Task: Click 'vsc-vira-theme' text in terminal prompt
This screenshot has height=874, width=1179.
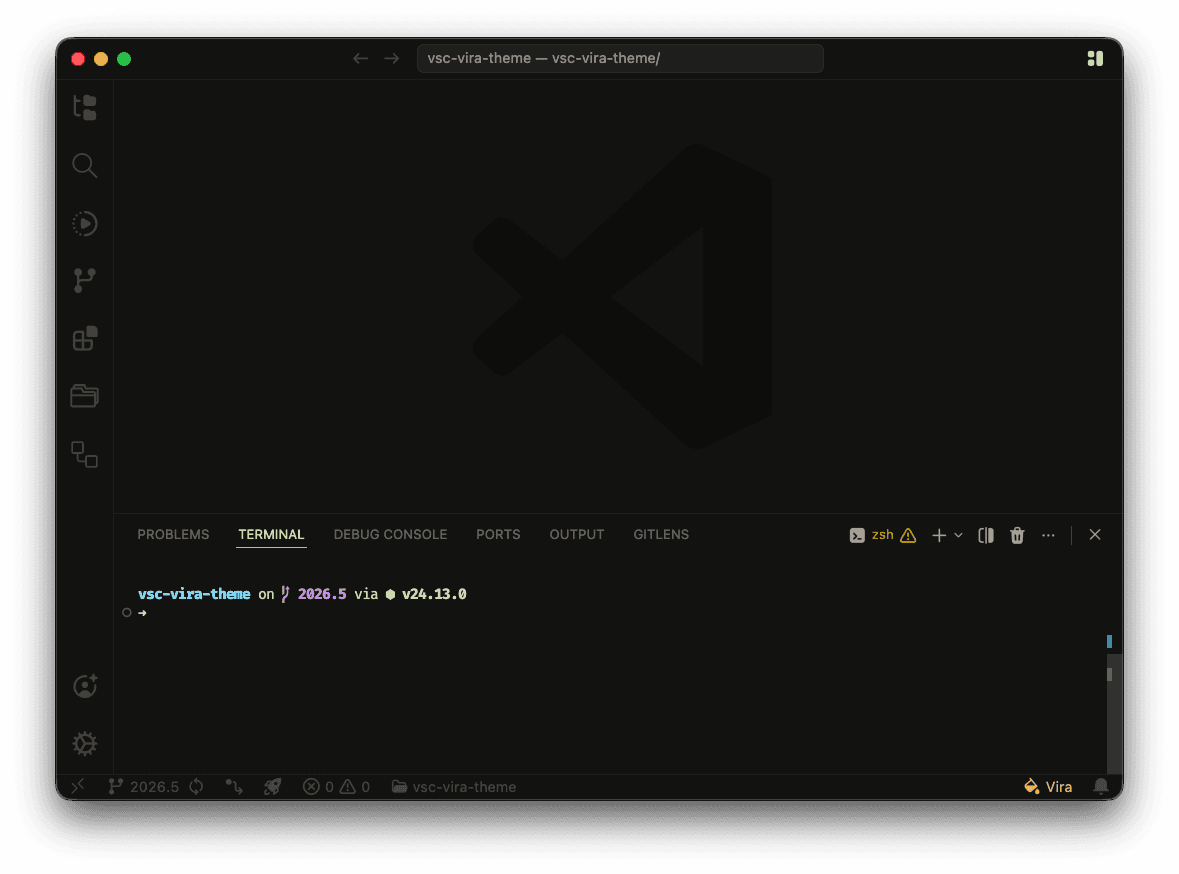Action: [x=194, y=594]
